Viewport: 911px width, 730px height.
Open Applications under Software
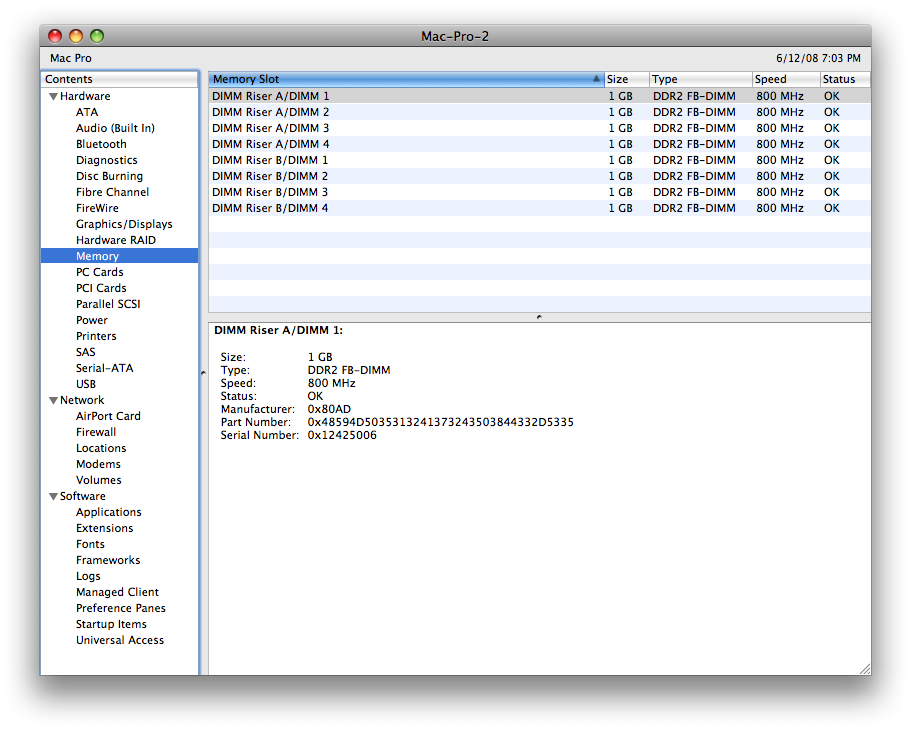pos(109,512)
